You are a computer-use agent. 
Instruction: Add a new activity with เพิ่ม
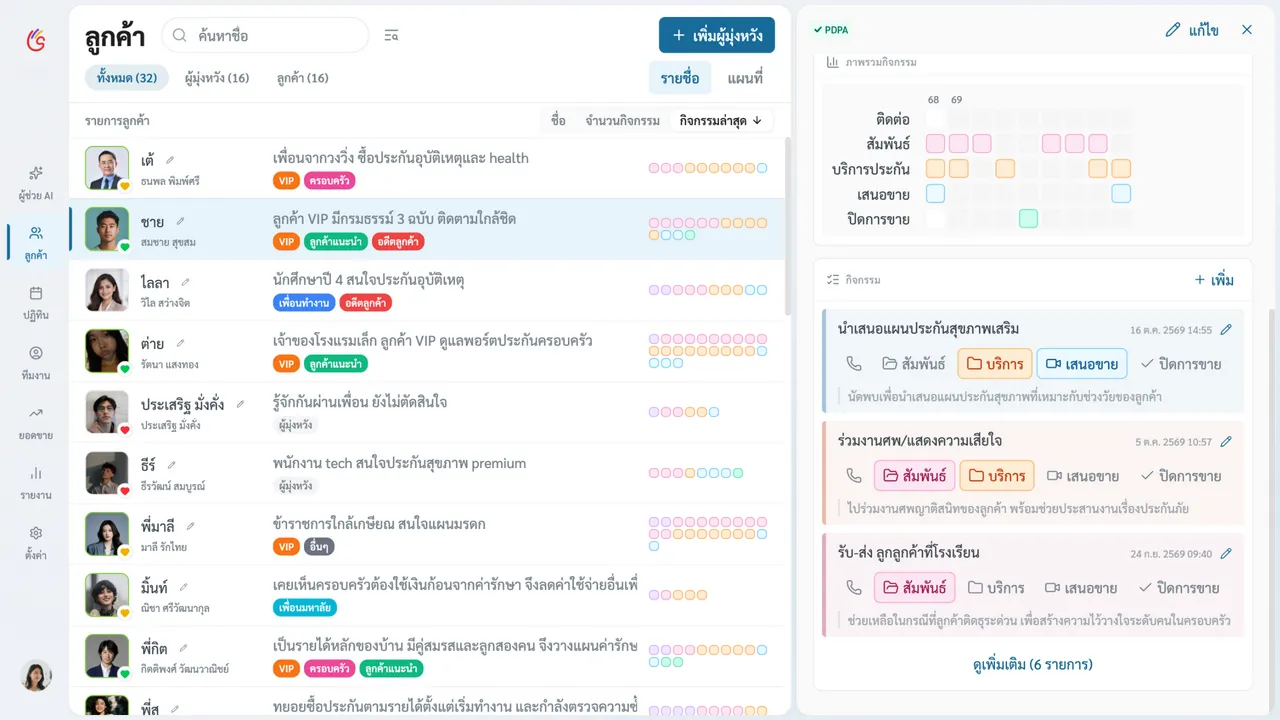[1214, 280]
